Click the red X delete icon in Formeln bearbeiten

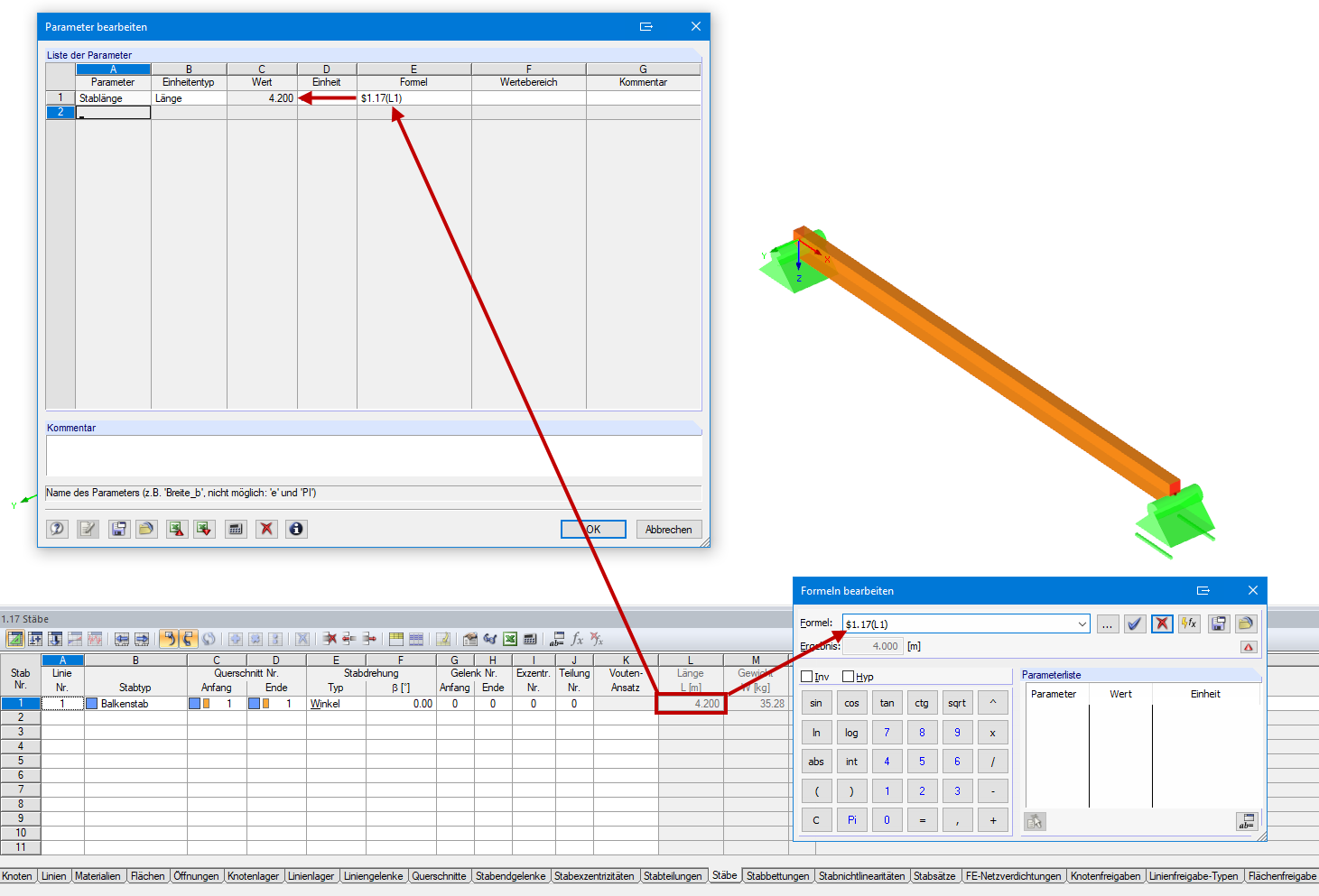coord(1162,624)
